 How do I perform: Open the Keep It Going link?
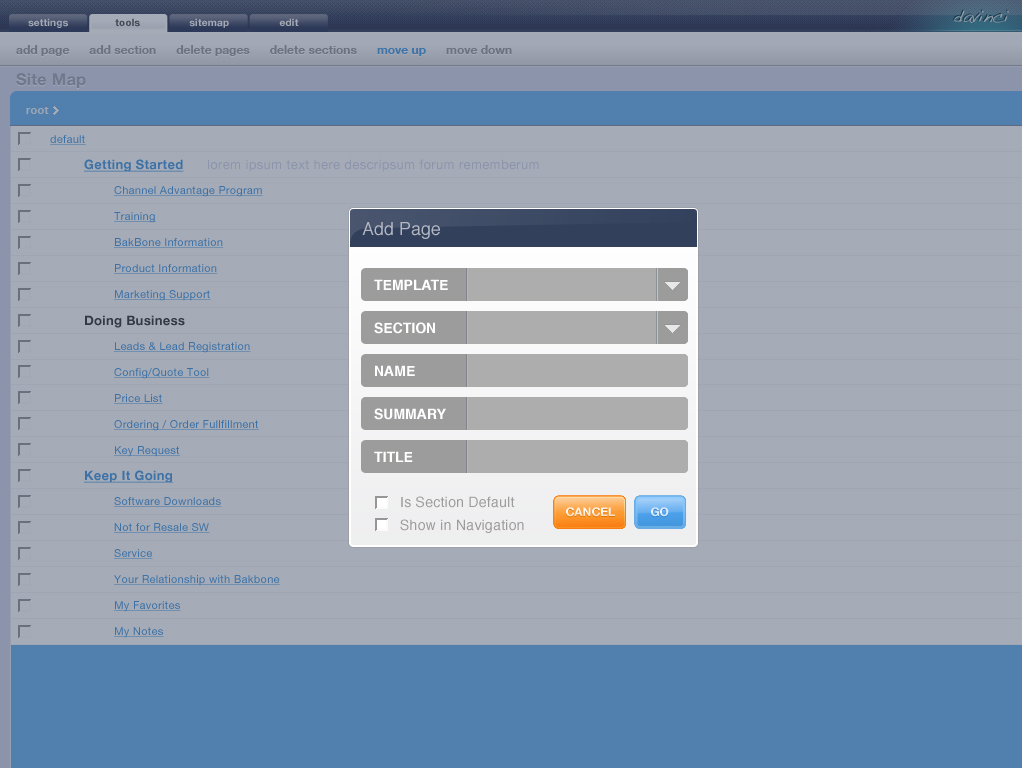pyautogui.click(x=128, y=475)
